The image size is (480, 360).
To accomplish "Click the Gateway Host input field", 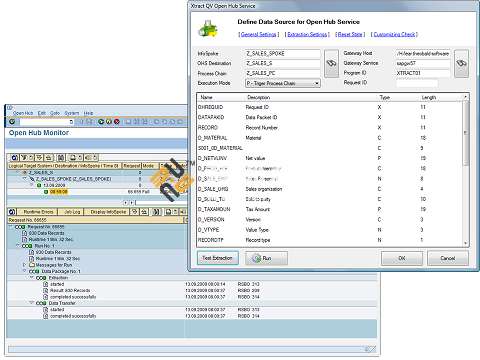I will [423, 53].
